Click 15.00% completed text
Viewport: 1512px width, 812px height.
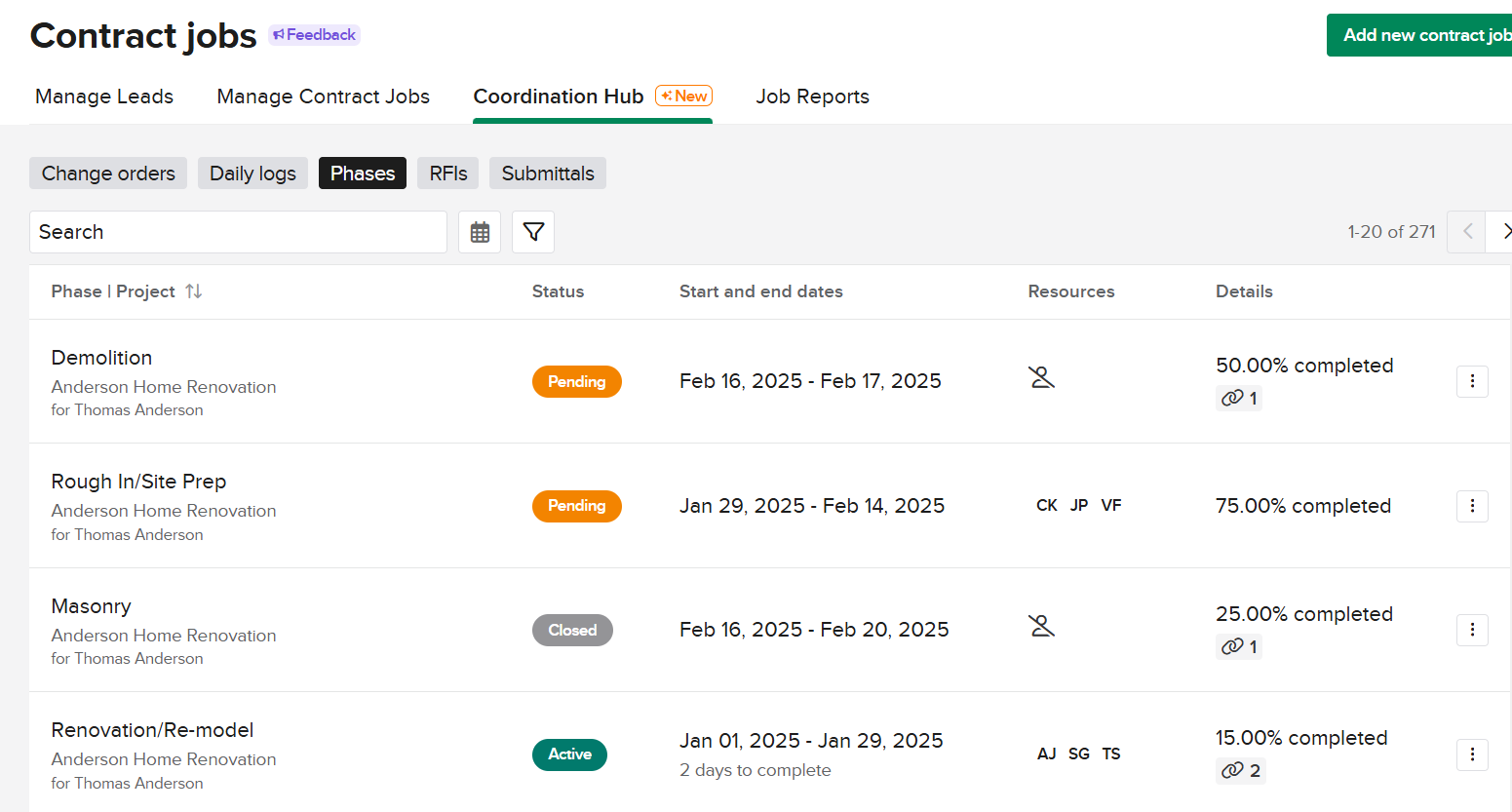coord(1301,738)
